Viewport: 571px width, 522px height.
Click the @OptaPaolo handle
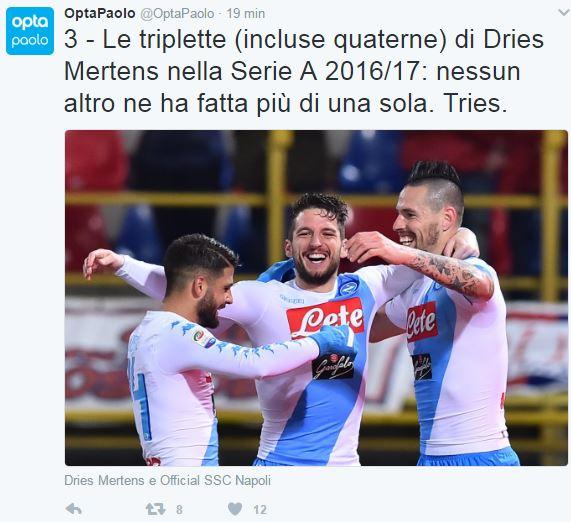(x=177, y=14)
